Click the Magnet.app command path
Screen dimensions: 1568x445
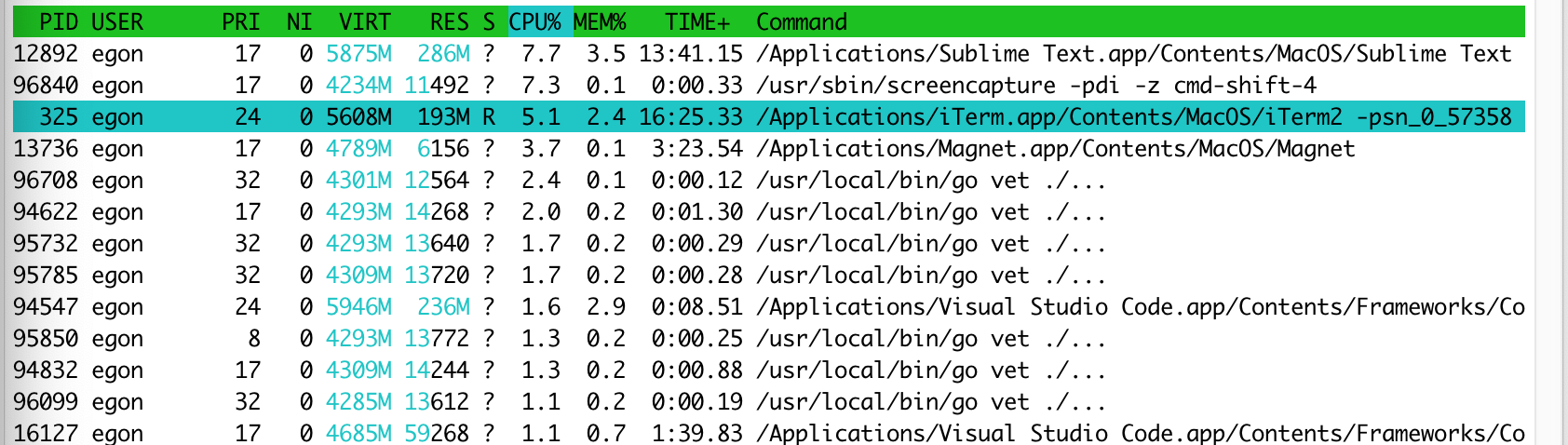coord(1056,149)
